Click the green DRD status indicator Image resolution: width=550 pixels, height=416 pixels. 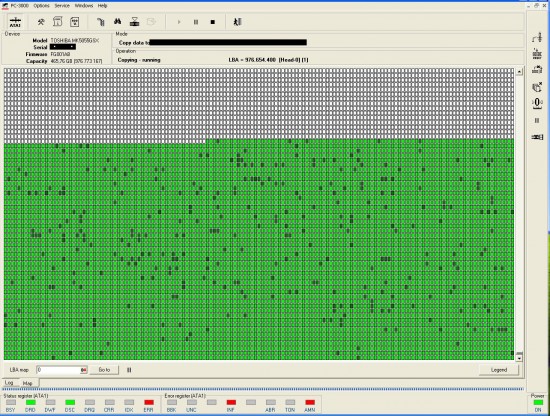point(31,402)
